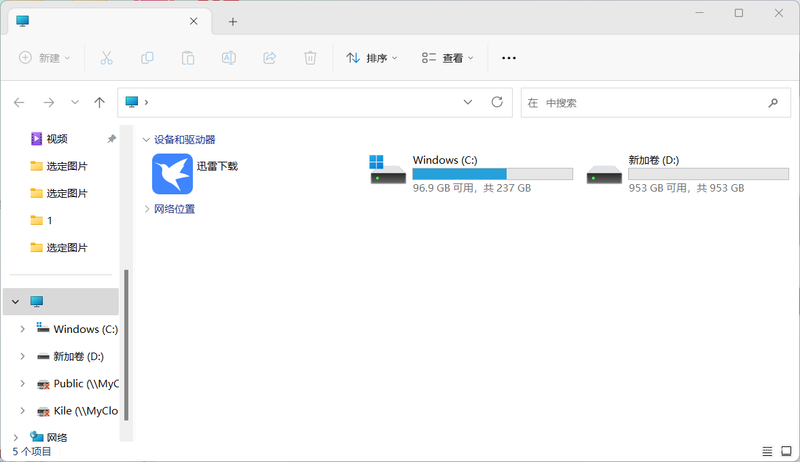Image resolution: width=800 pixels, height=462 pixels.
Task: Click the breadcrumb chevron in address bar
Action: 146,102
